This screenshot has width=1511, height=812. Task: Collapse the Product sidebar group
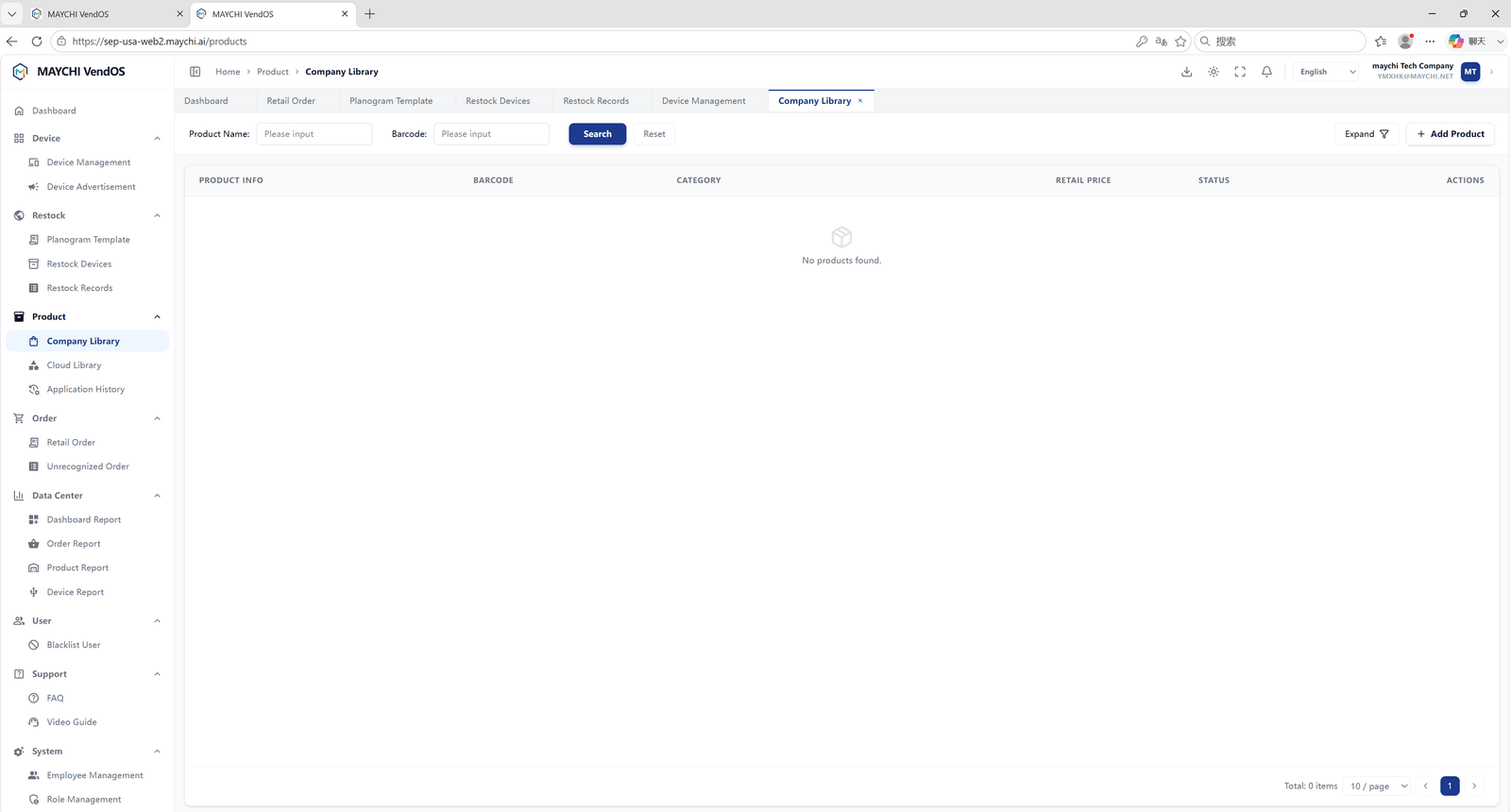[x=157, y=317]
